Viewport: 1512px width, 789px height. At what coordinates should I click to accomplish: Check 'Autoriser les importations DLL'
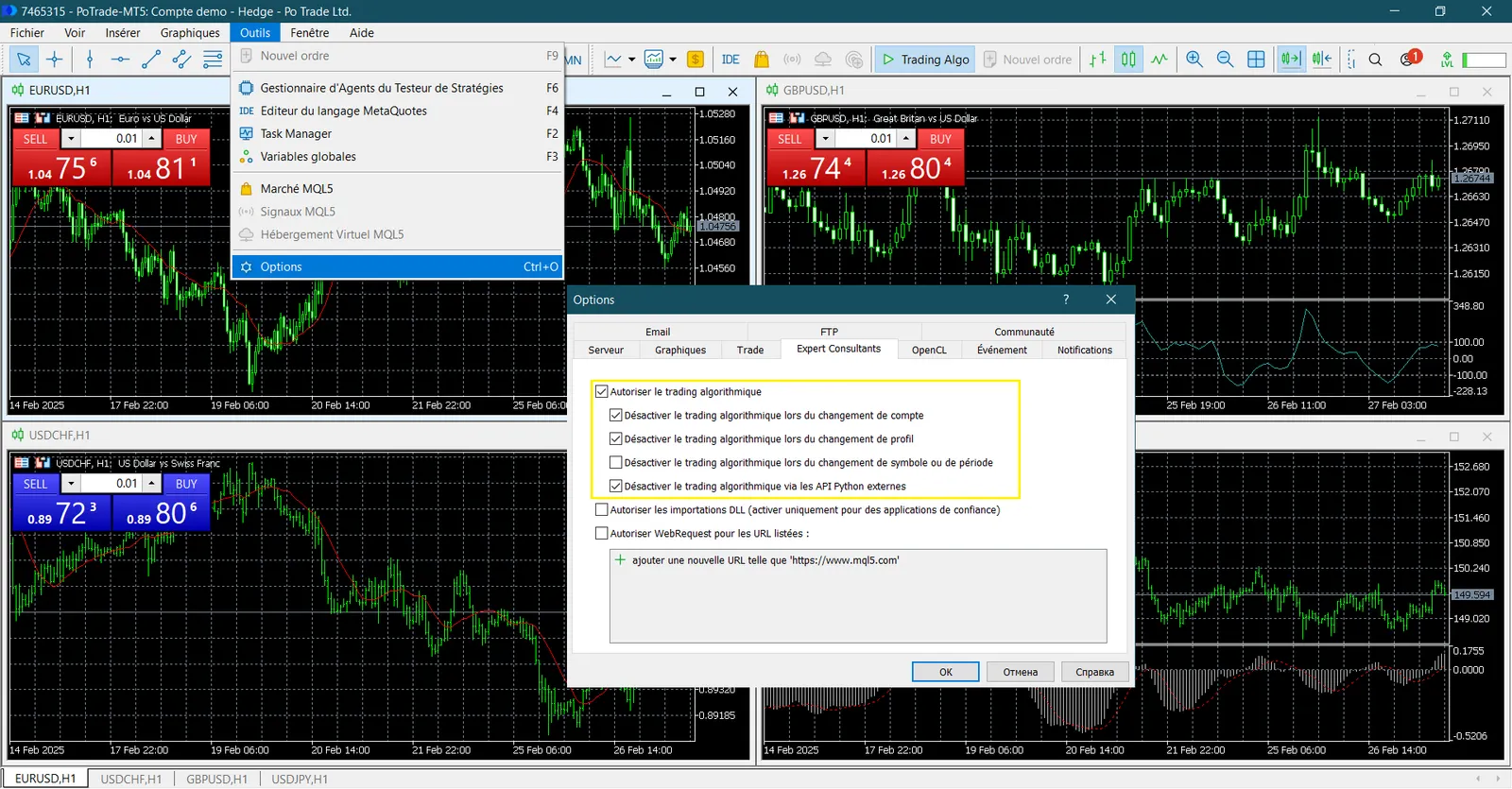tap(602, 510)
